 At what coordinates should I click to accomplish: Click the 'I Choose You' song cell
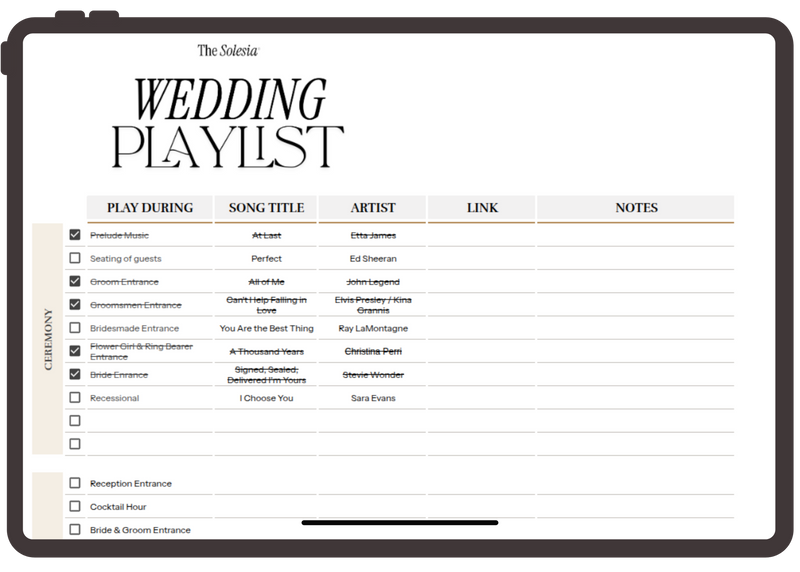265,398
